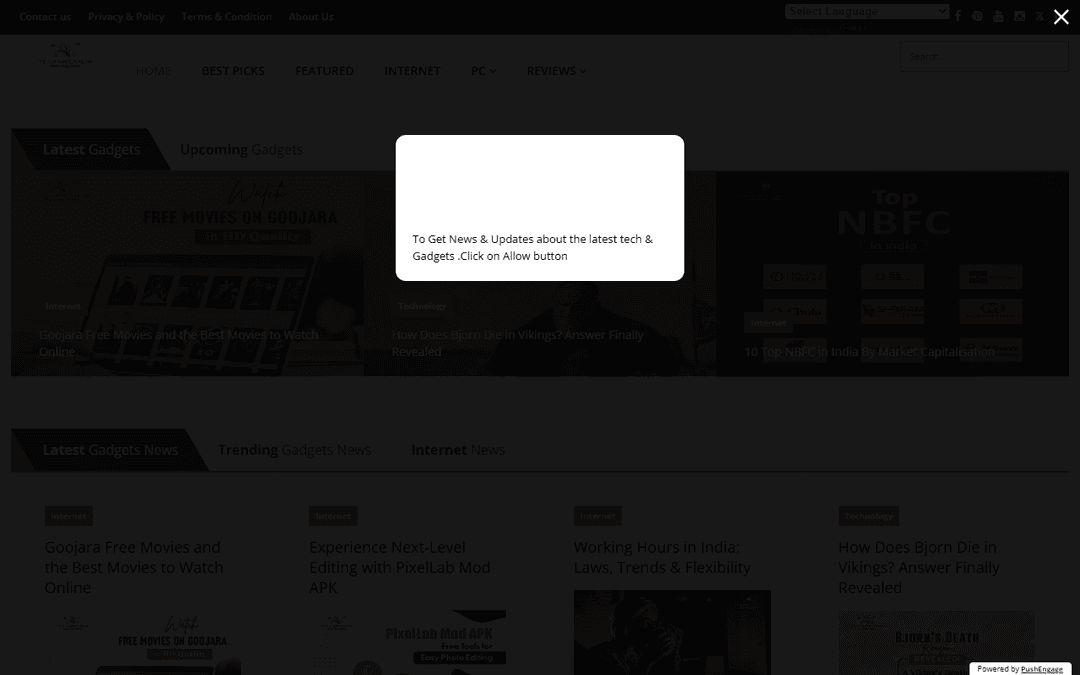Open the Working Hours in India thumbnail
Screen dimensions: 1080x675
(x=672, y=632)
